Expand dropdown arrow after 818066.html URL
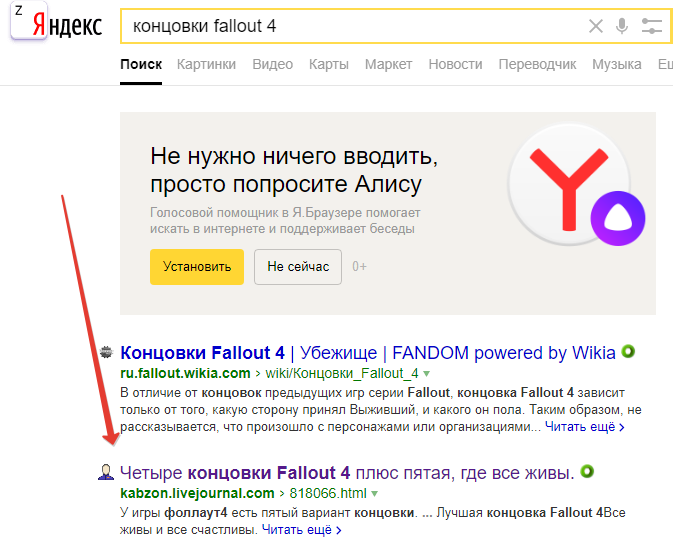673x539 pixels. pos(375,494)
